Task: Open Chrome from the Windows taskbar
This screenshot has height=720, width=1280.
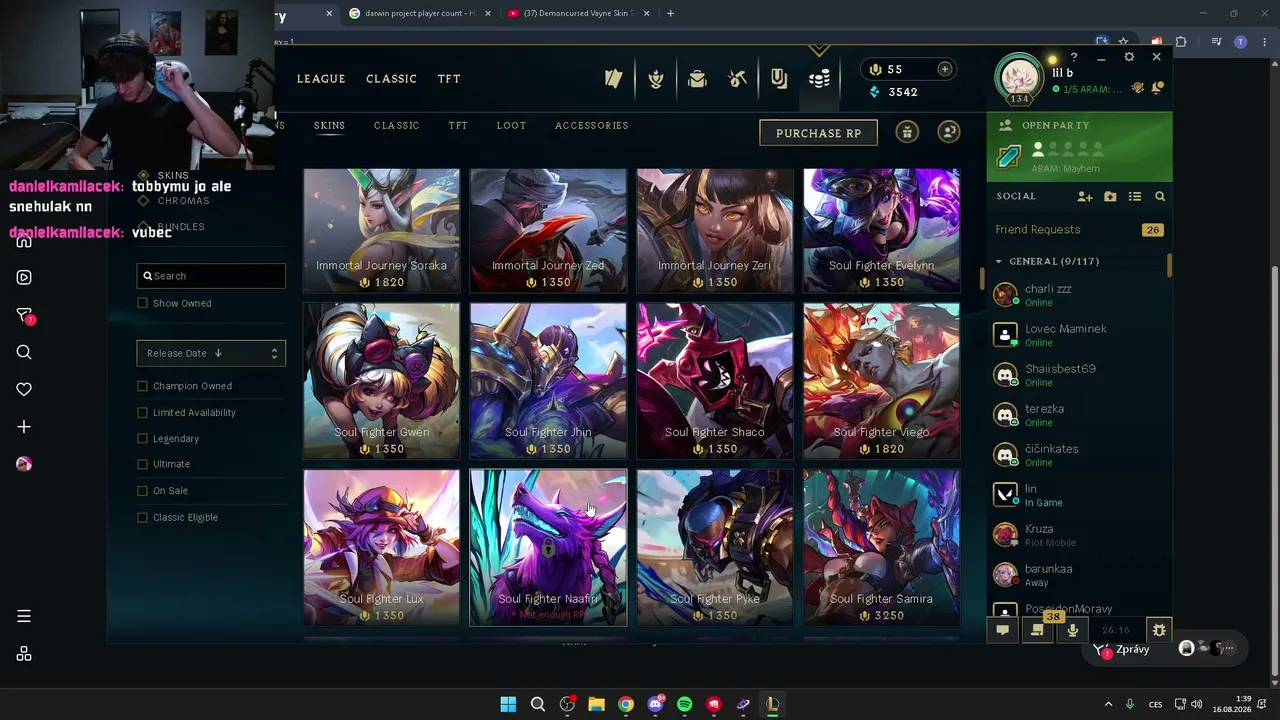Action: tap(625, 704)
